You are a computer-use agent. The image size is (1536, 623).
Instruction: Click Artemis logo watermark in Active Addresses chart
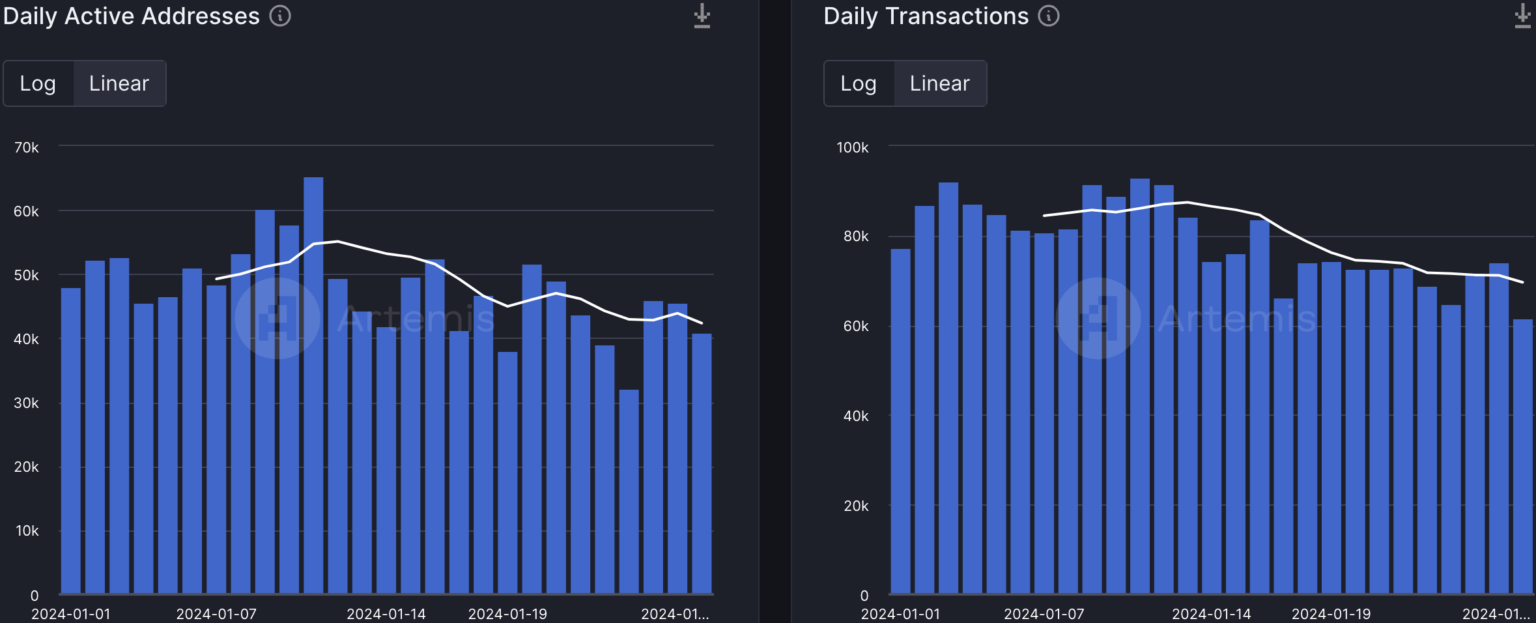[x=277, y=319]
